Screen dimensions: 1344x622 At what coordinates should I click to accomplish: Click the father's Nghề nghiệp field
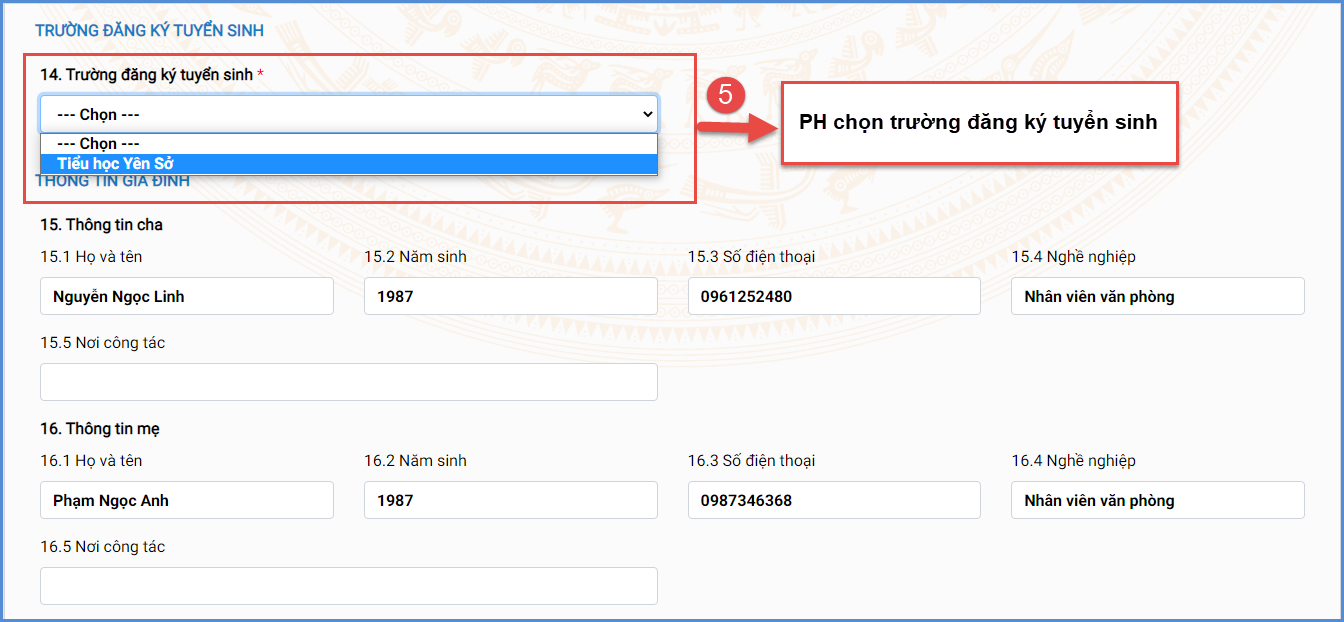click(x=1157, y=297)
